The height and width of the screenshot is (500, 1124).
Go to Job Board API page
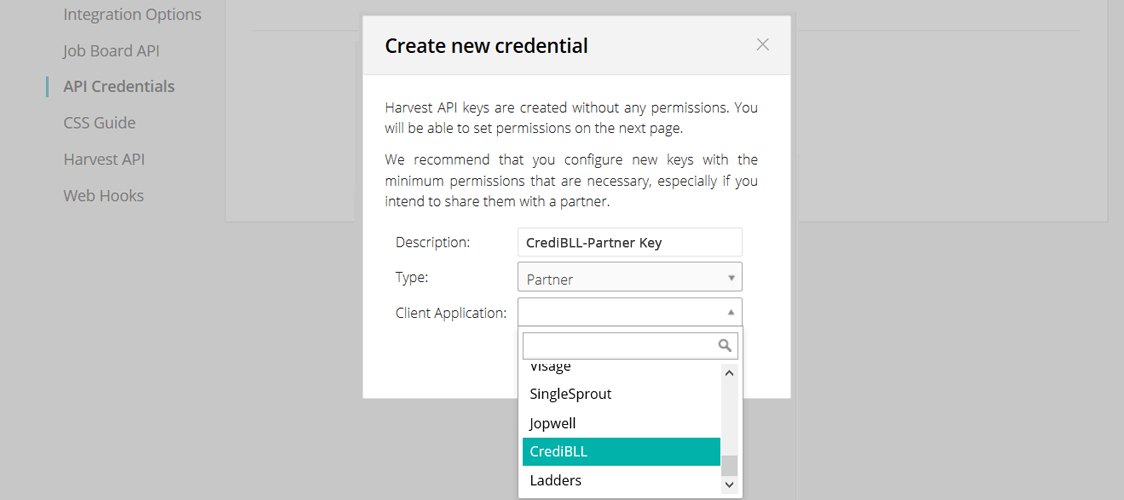click(x=111, y=51)
